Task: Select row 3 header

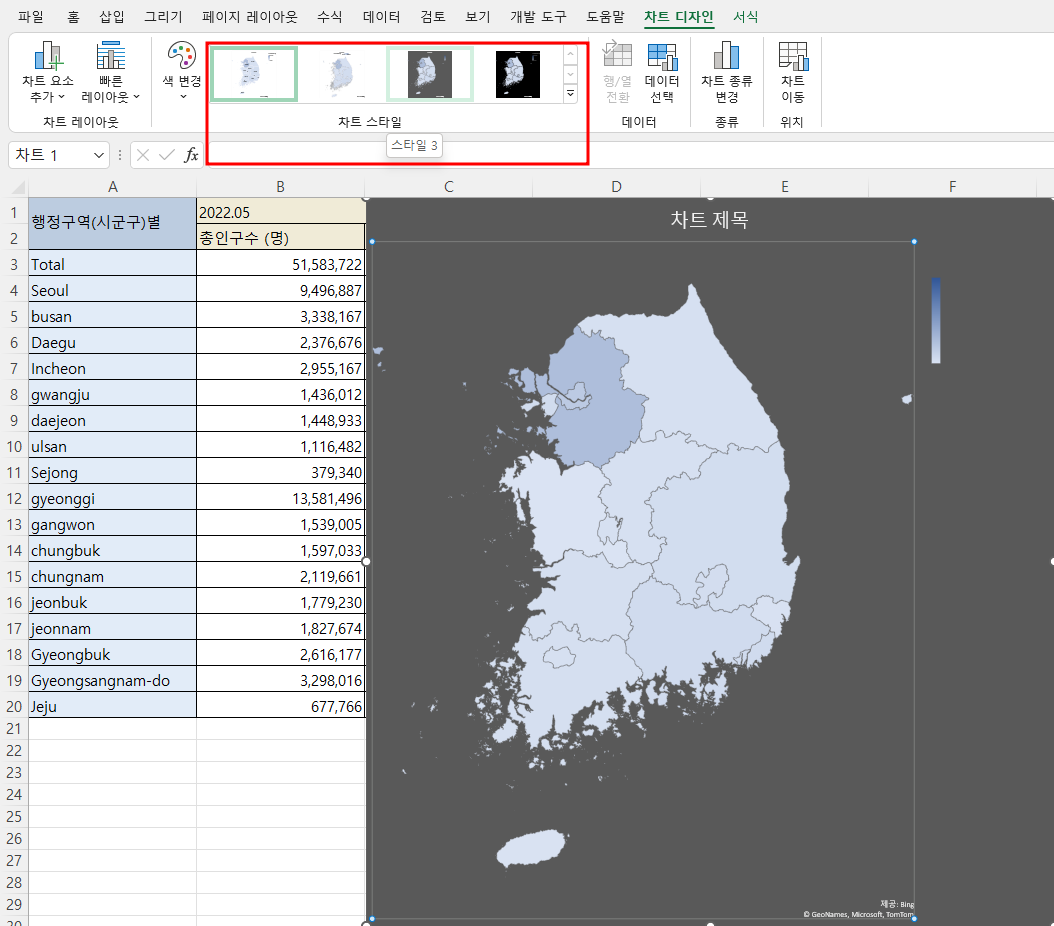Action: click(x=14, y=265)
